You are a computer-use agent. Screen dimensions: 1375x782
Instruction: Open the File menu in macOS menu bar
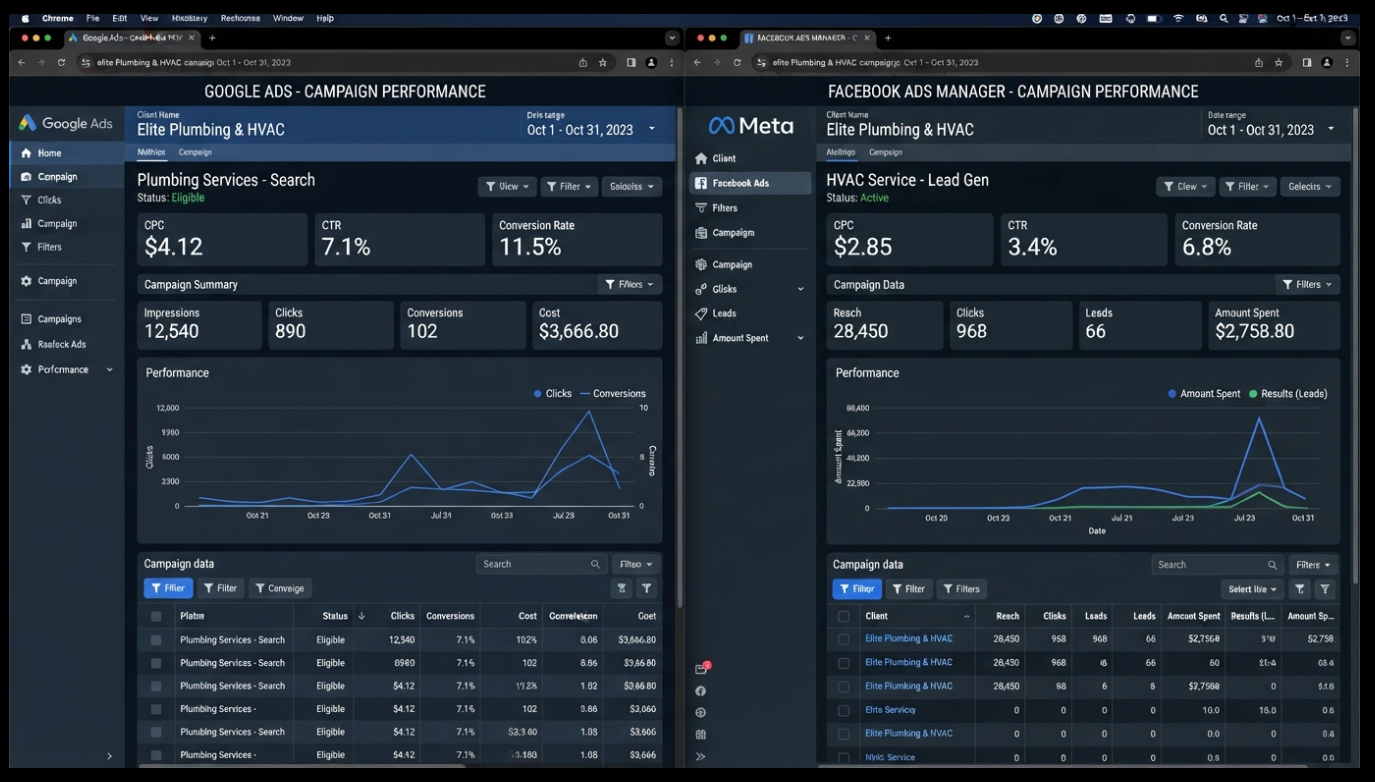(x=92, y=18)
